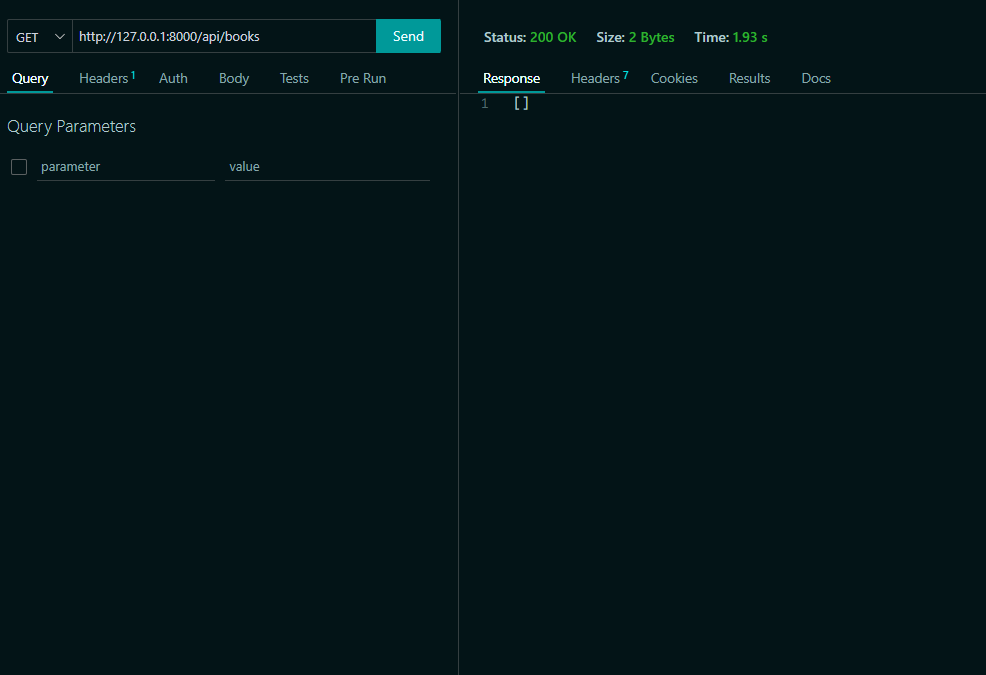
Task: Select the Response tab
Action: click(x=511, y=79)
